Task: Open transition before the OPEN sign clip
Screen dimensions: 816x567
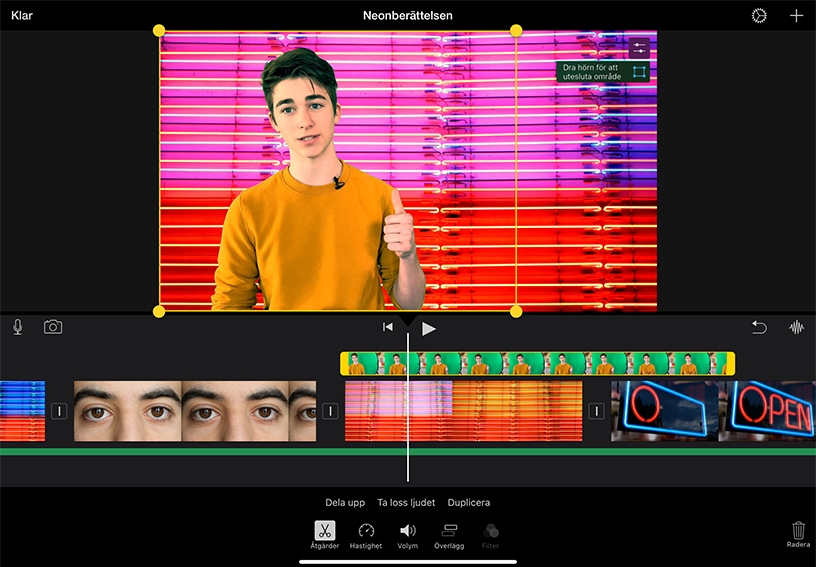Action: click(596, 411)
